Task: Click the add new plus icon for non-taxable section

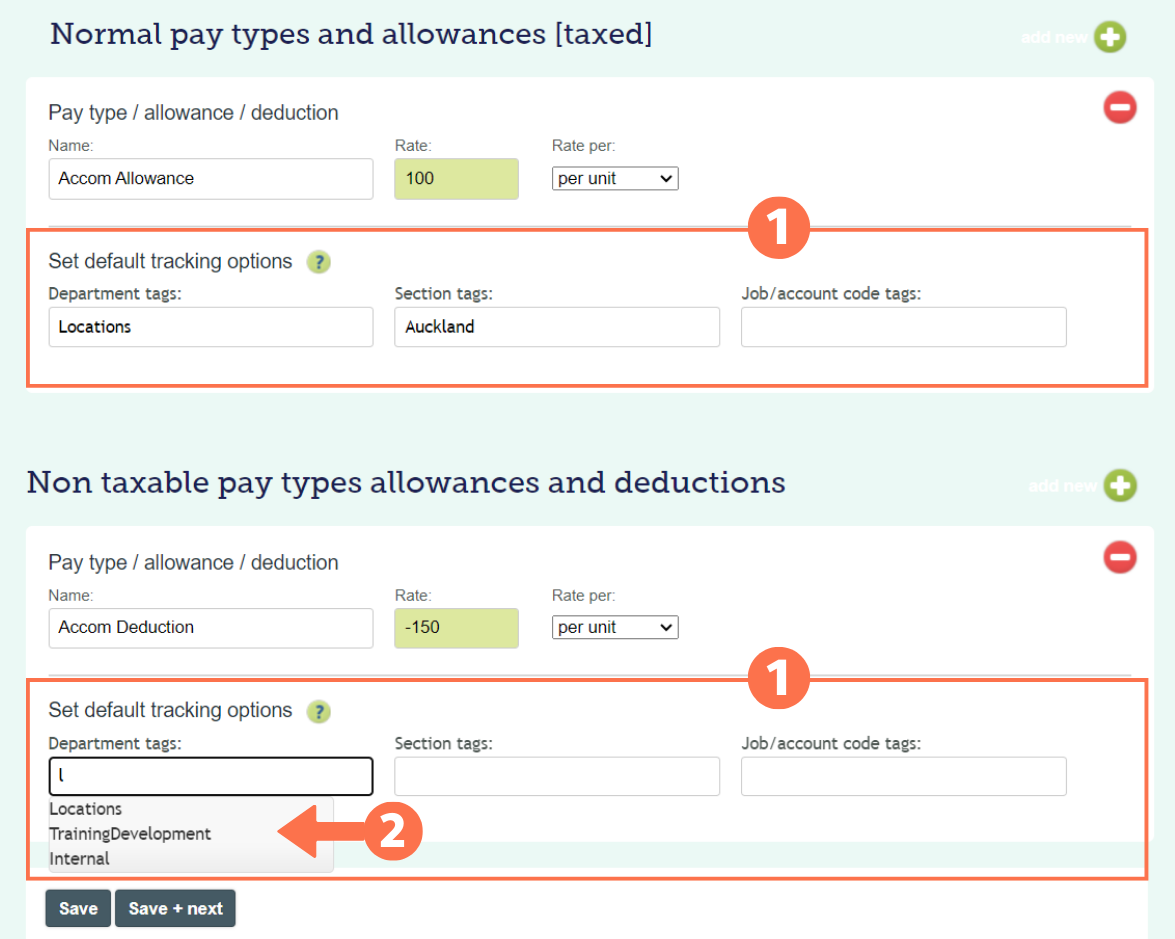Action: [1119, 485]
